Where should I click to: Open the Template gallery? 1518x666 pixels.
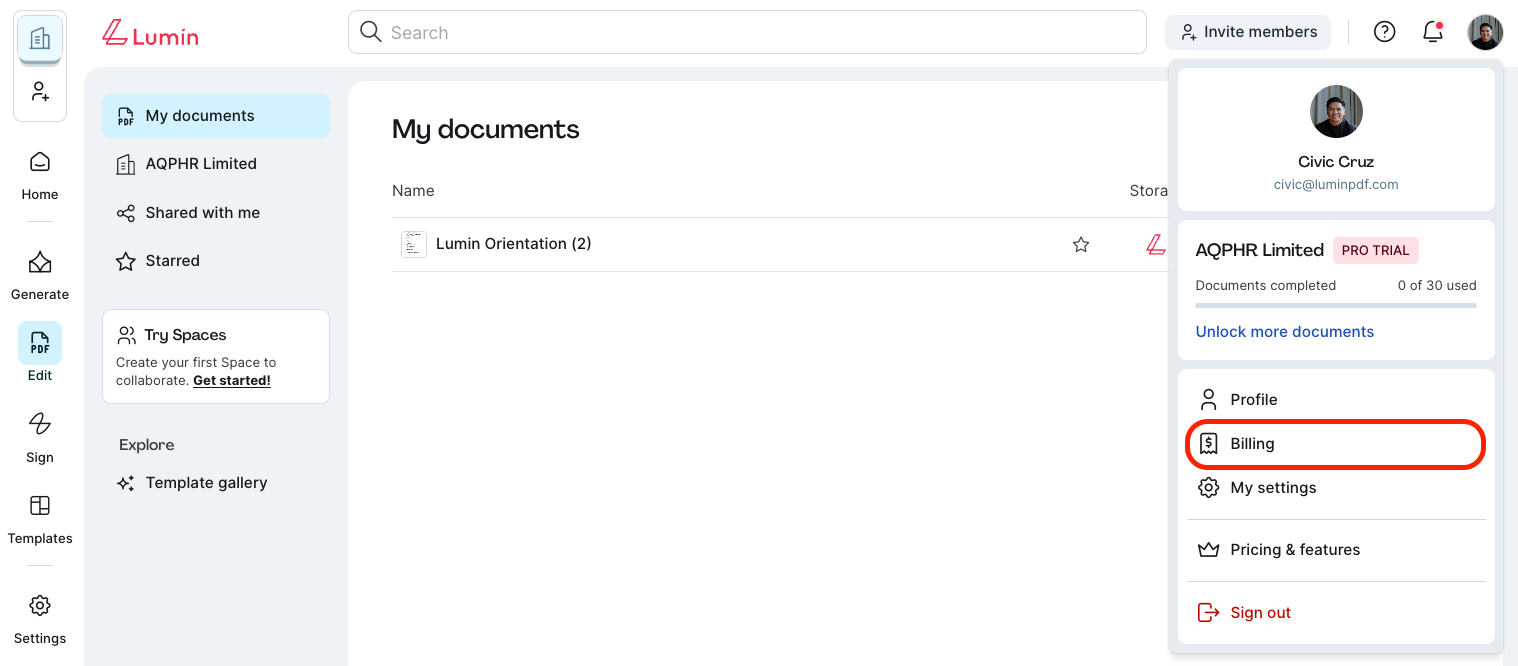pyautogui.click(x=216, y=483)
